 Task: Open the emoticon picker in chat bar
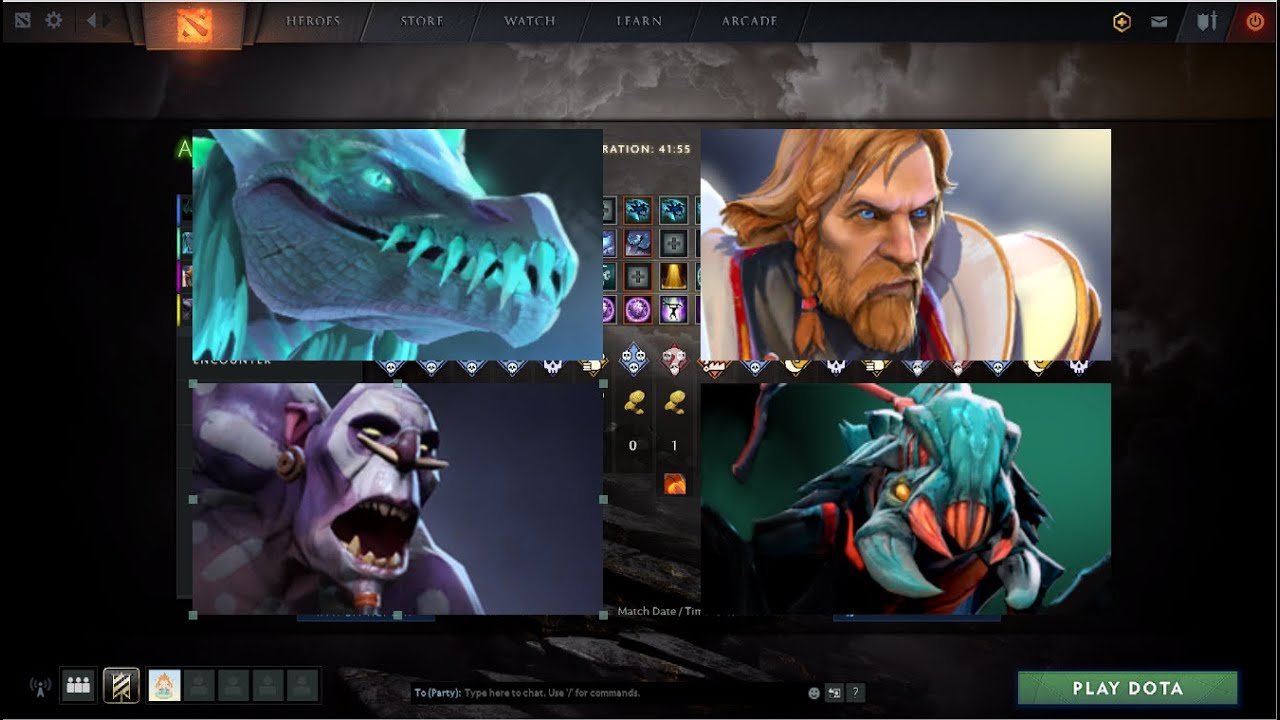814,692
